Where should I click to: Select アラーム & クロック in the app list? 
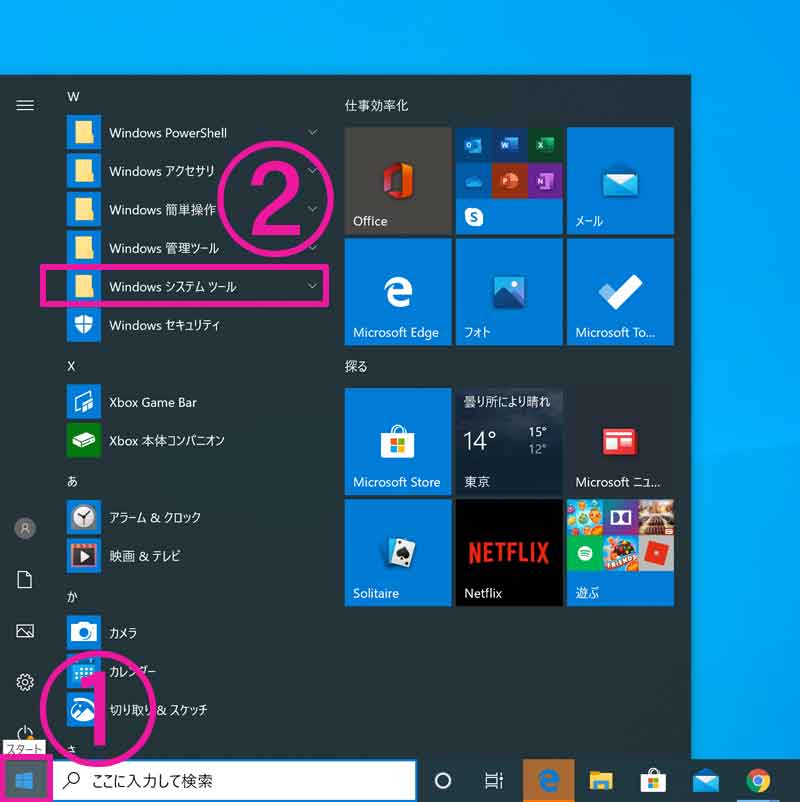[154, 517]
